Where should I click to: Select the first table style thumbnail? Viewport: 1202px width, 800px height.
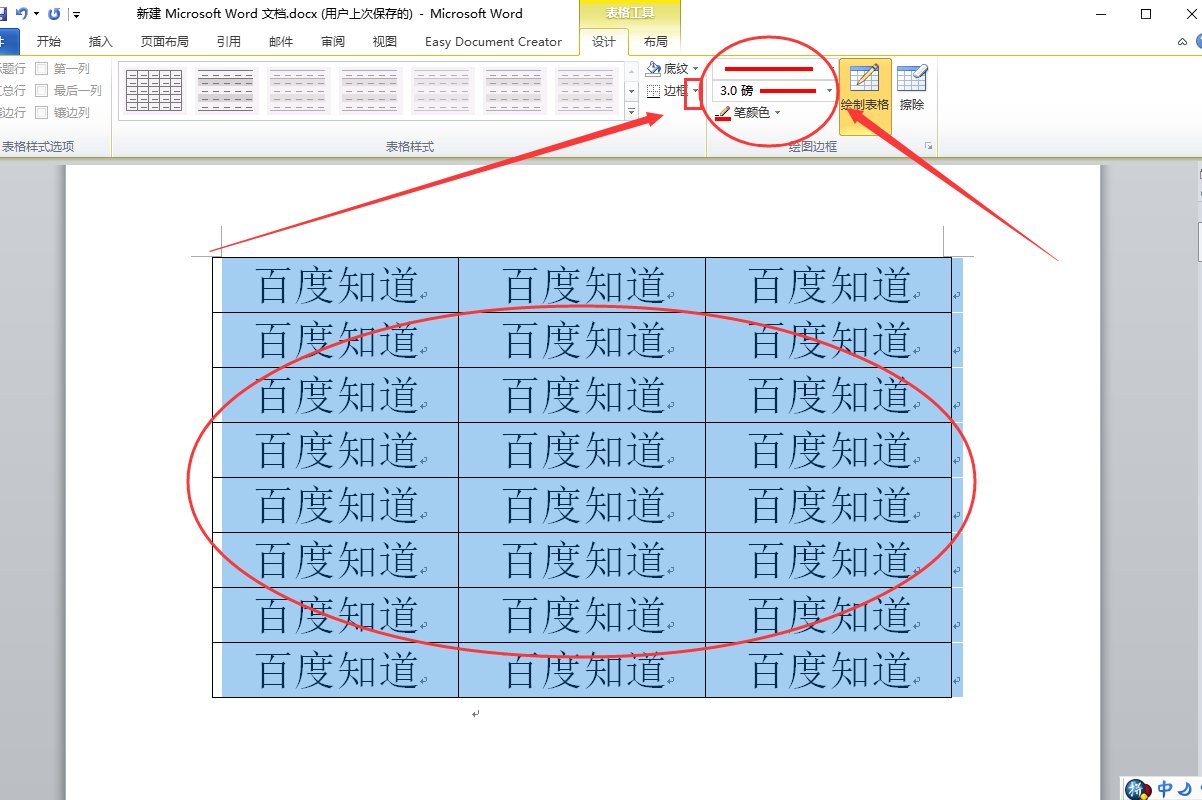click(x=152, y=89)
